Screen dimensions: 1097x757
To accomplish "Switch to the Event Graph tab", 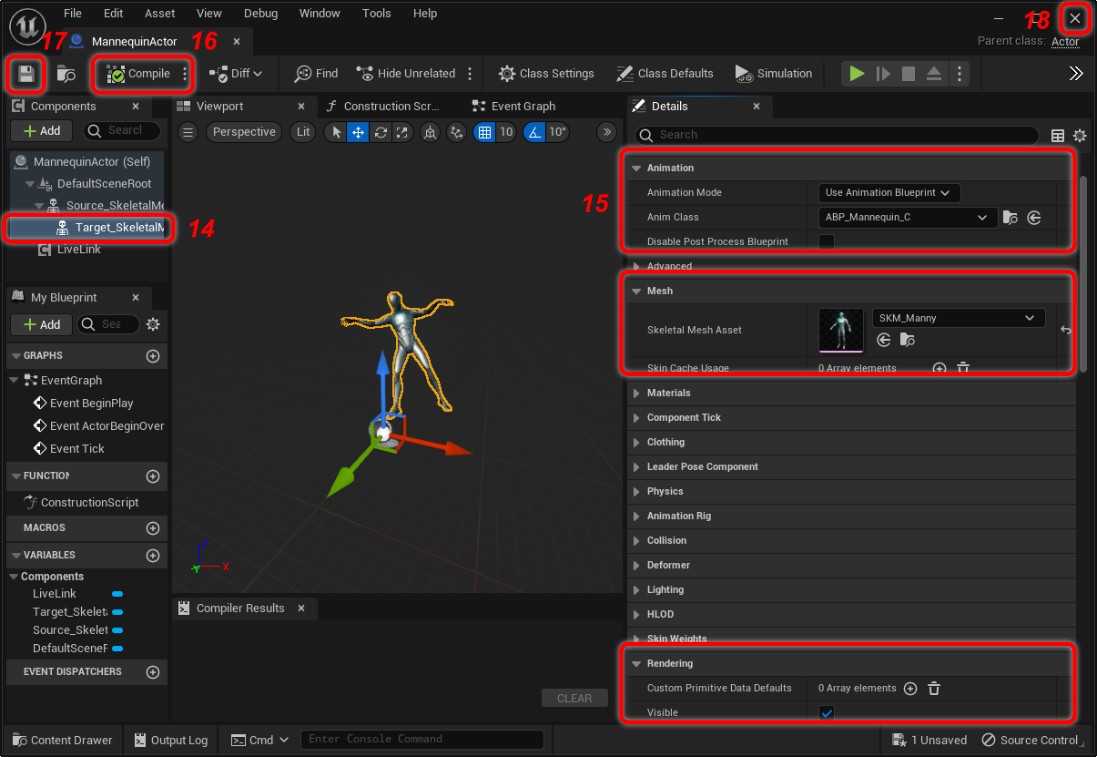I will [x=523, y=106].
